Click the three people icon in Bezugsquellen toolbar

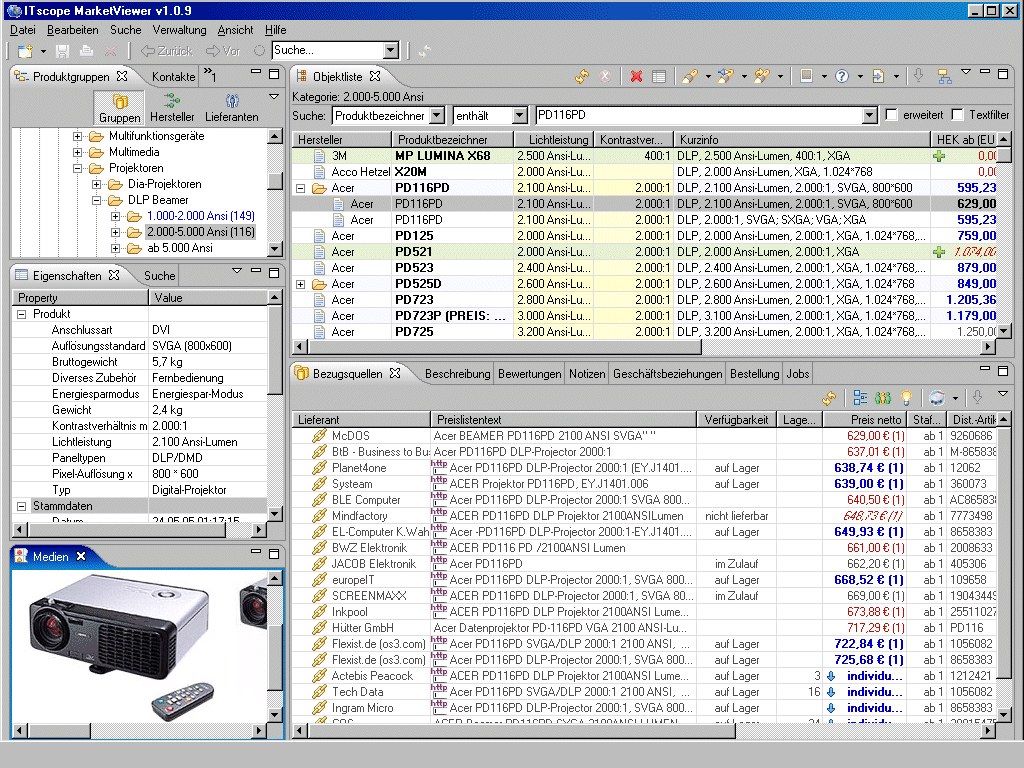coord(883,397)
